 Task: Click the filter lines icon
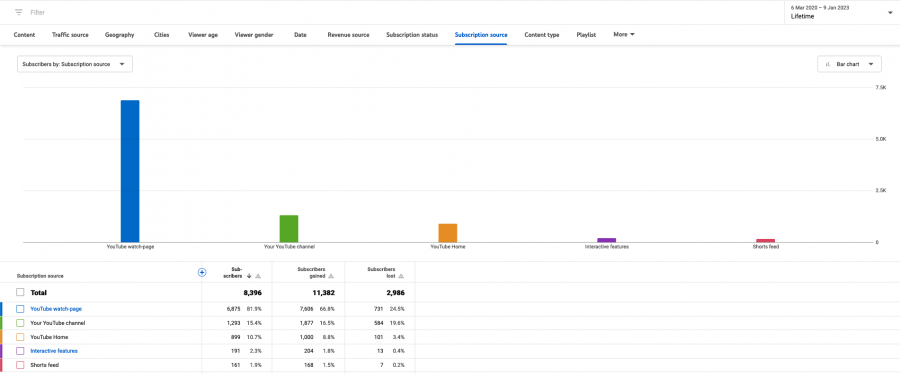(x=19, y=12)
